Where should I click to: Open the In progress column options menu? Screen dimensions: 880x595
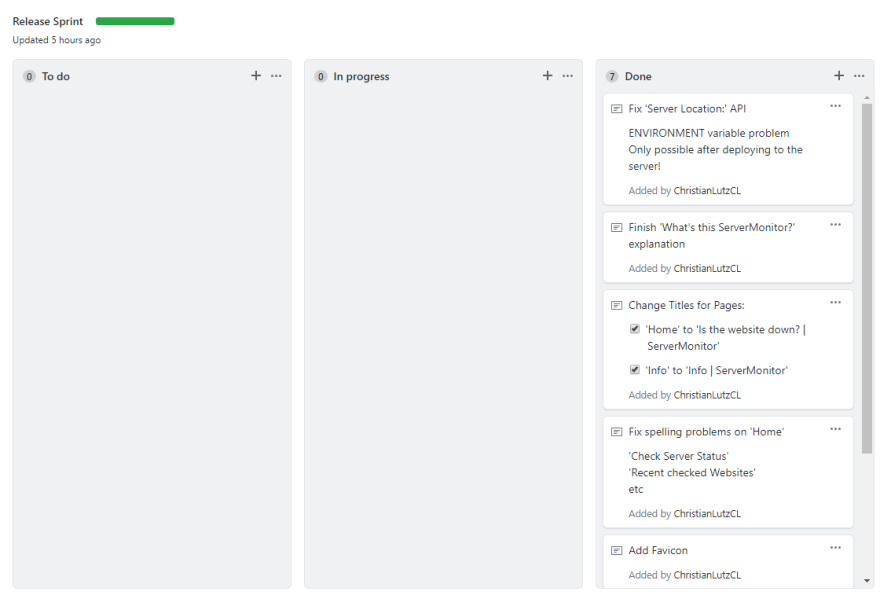tap(568, 76)
